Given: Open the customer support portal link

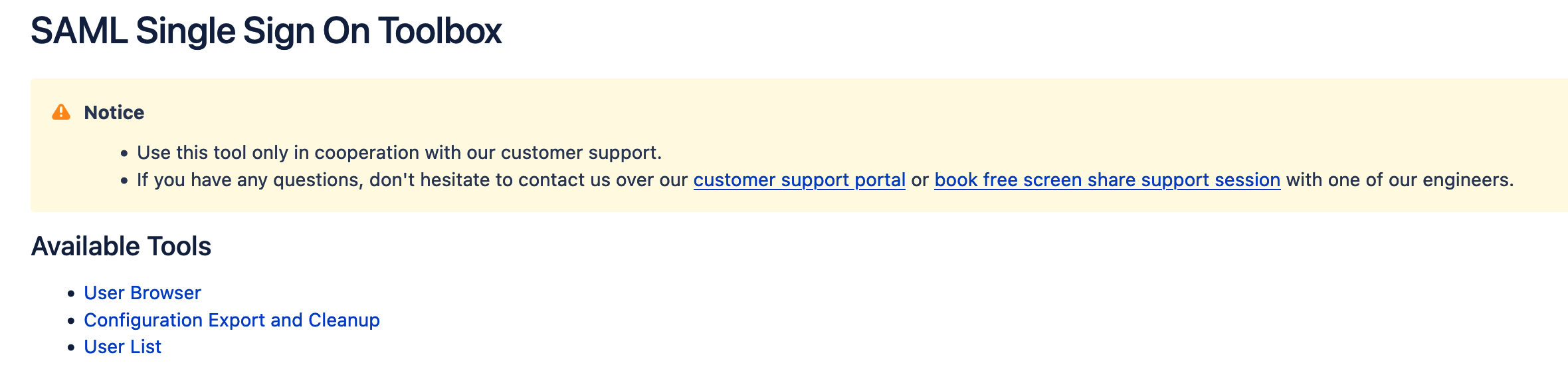Looking at the screenshot, I should 799,180.
